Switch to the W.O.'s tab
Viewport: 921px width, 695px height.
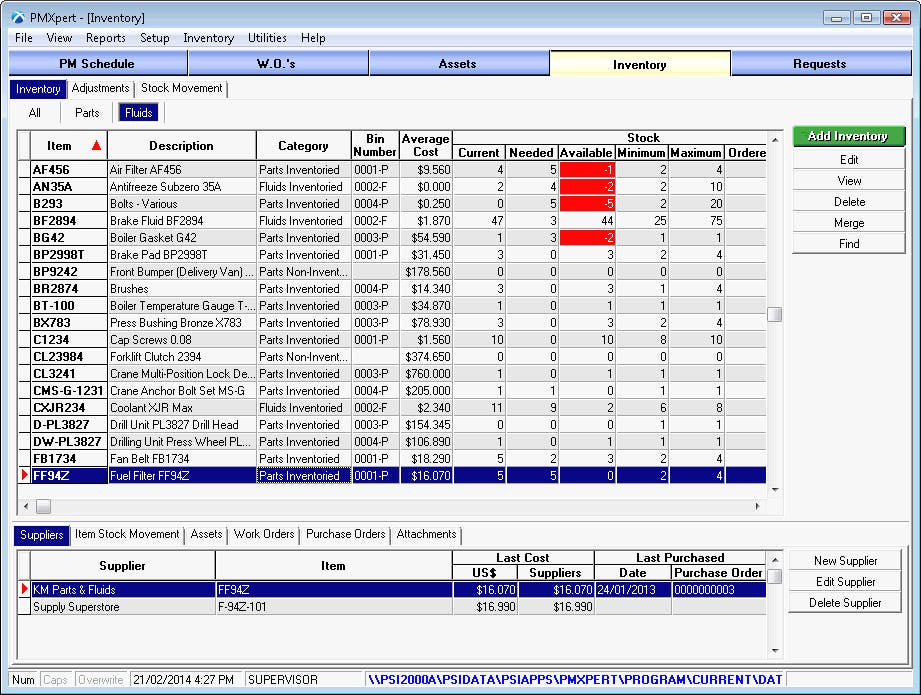tap(277, 63)
